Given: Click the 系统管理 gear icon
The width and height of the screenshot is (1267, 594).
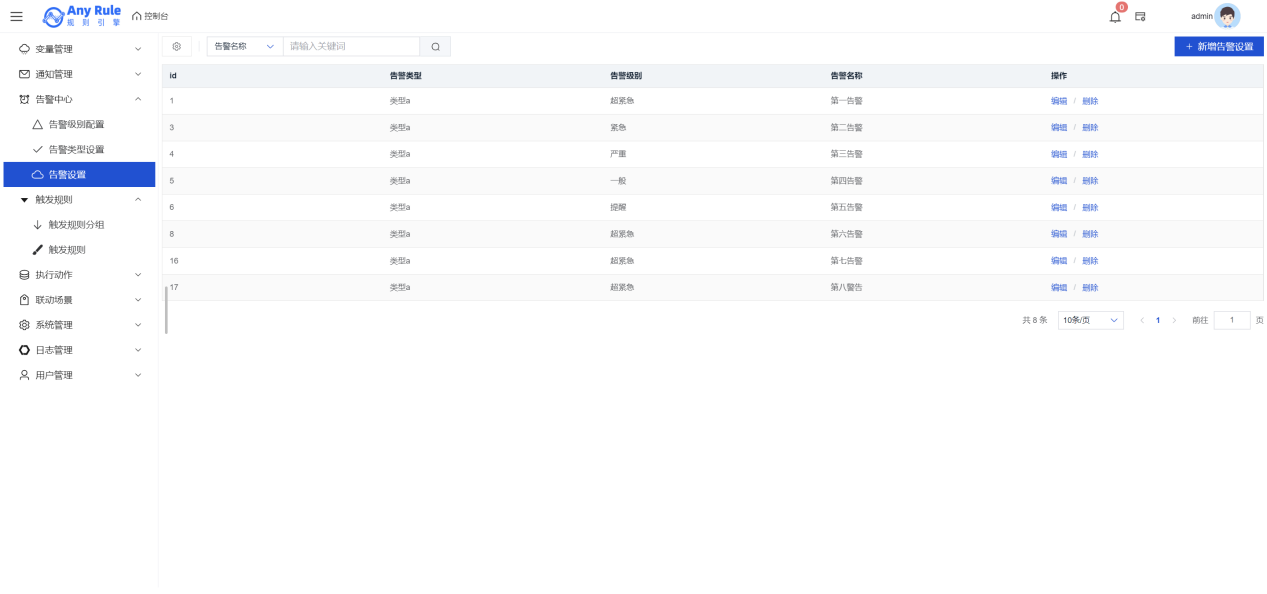Looking at the screenshot, I should coord(25,324).
